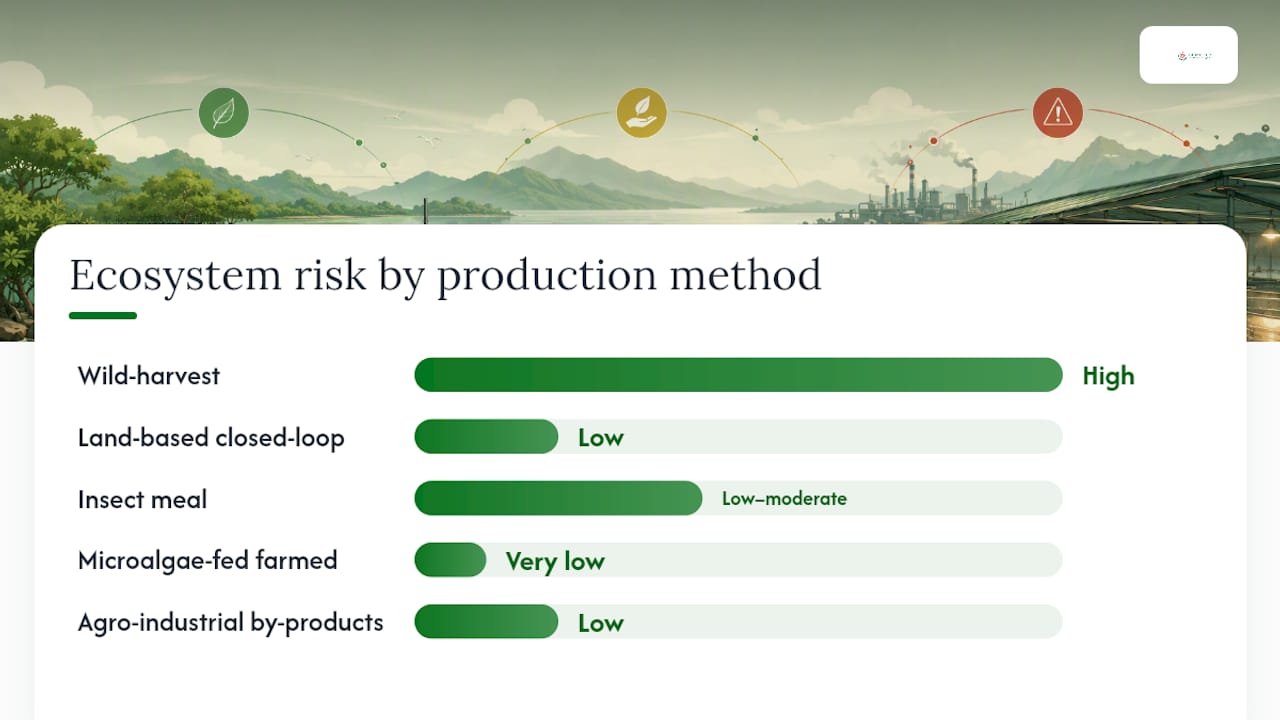Image resolution: width=1280 pixels, height=720 pixels.
Task: Select the 'Microalgae-fed farmed' row label
Action: [x=208, y=560]
